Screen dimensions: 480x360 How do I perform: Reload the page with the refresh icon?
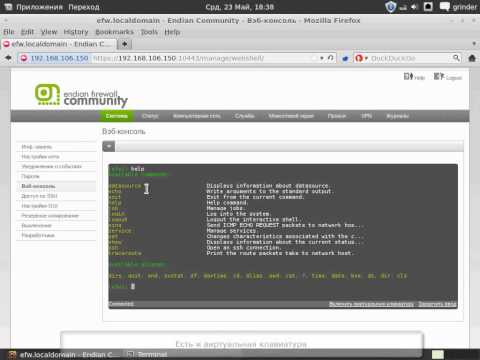[x=330, y=58]
